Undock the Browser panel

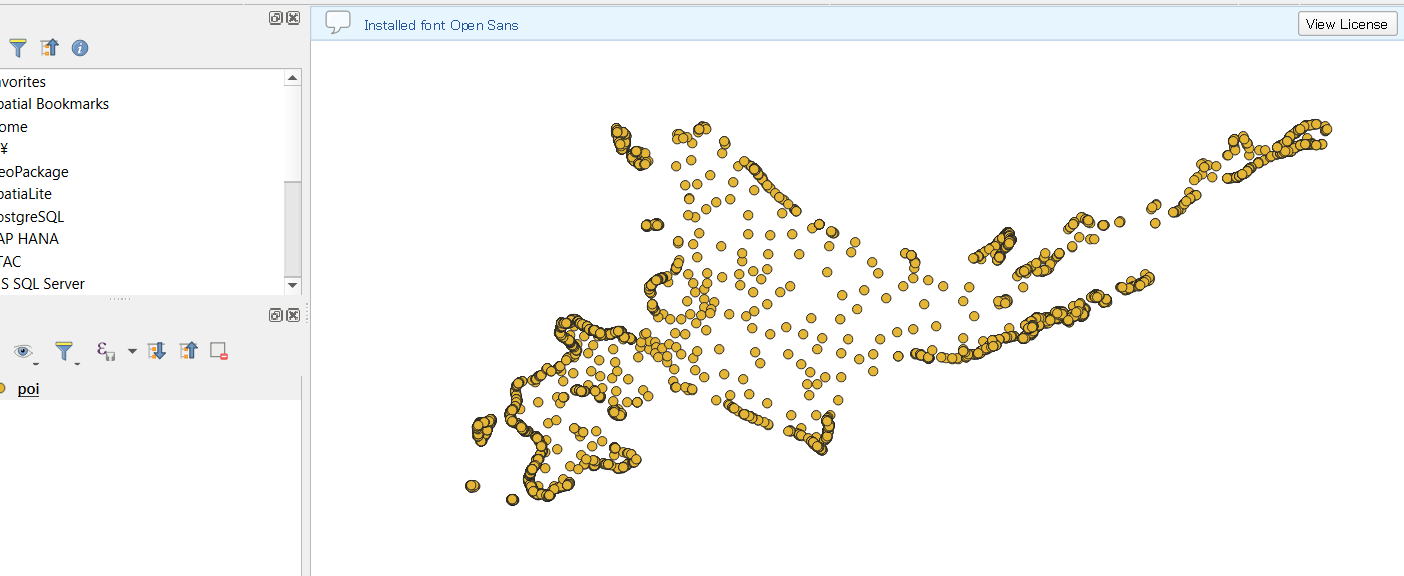pyautogui.click(x=276, y=18)
